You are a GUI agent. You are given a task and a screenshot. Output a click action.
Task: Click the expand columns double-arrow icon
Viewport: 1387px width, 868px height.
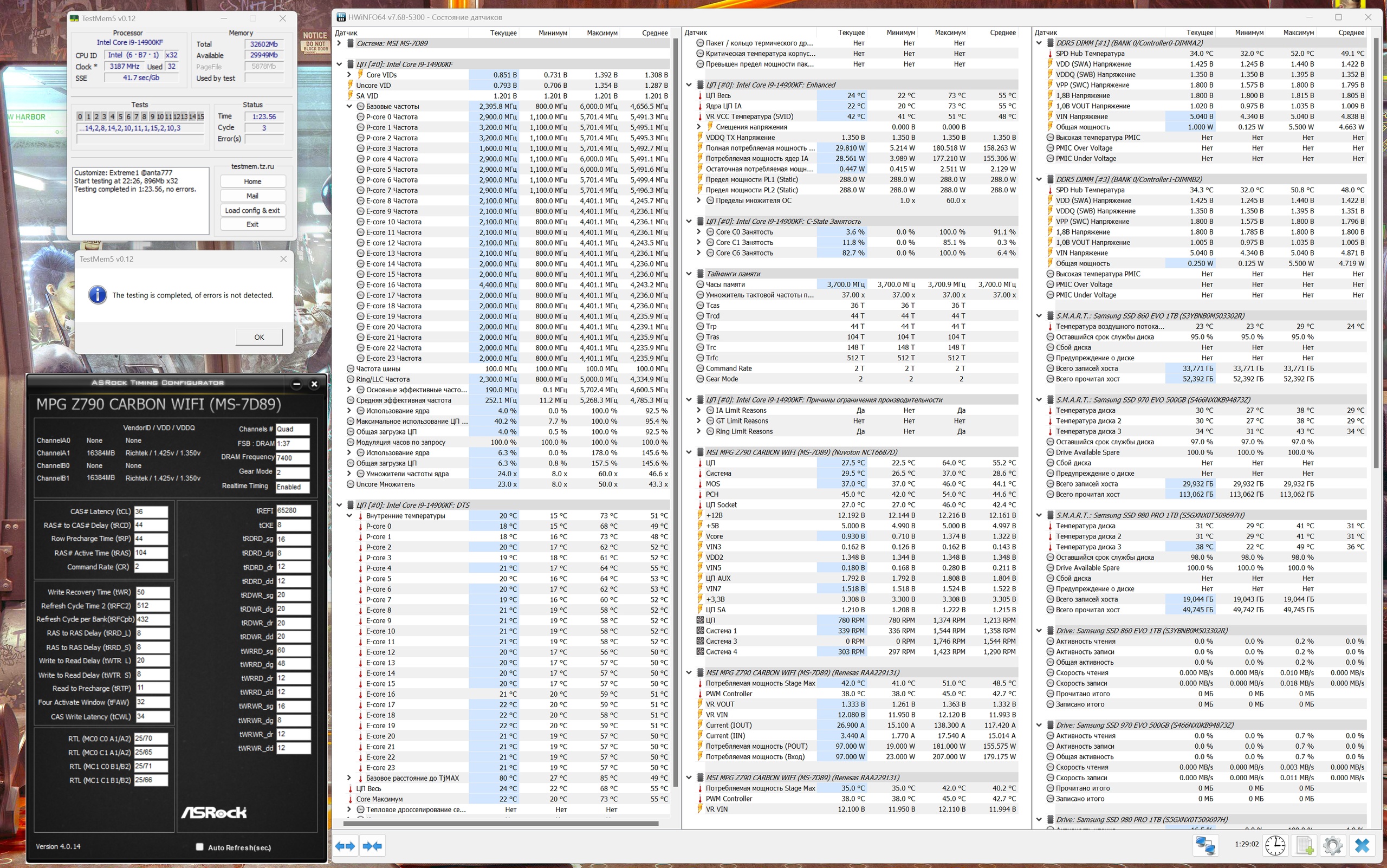(x=346, y=846)
